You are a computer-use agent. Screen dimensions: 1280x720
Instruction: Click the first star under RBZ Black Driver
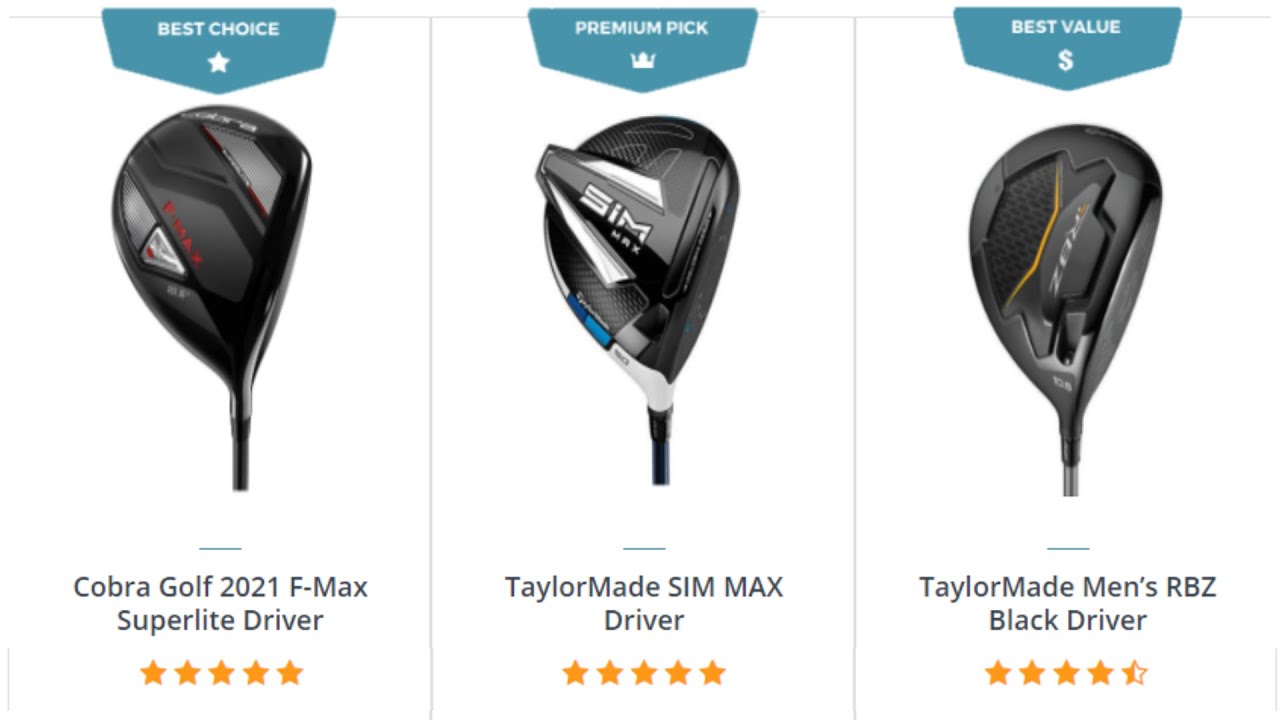click(998, 673)
